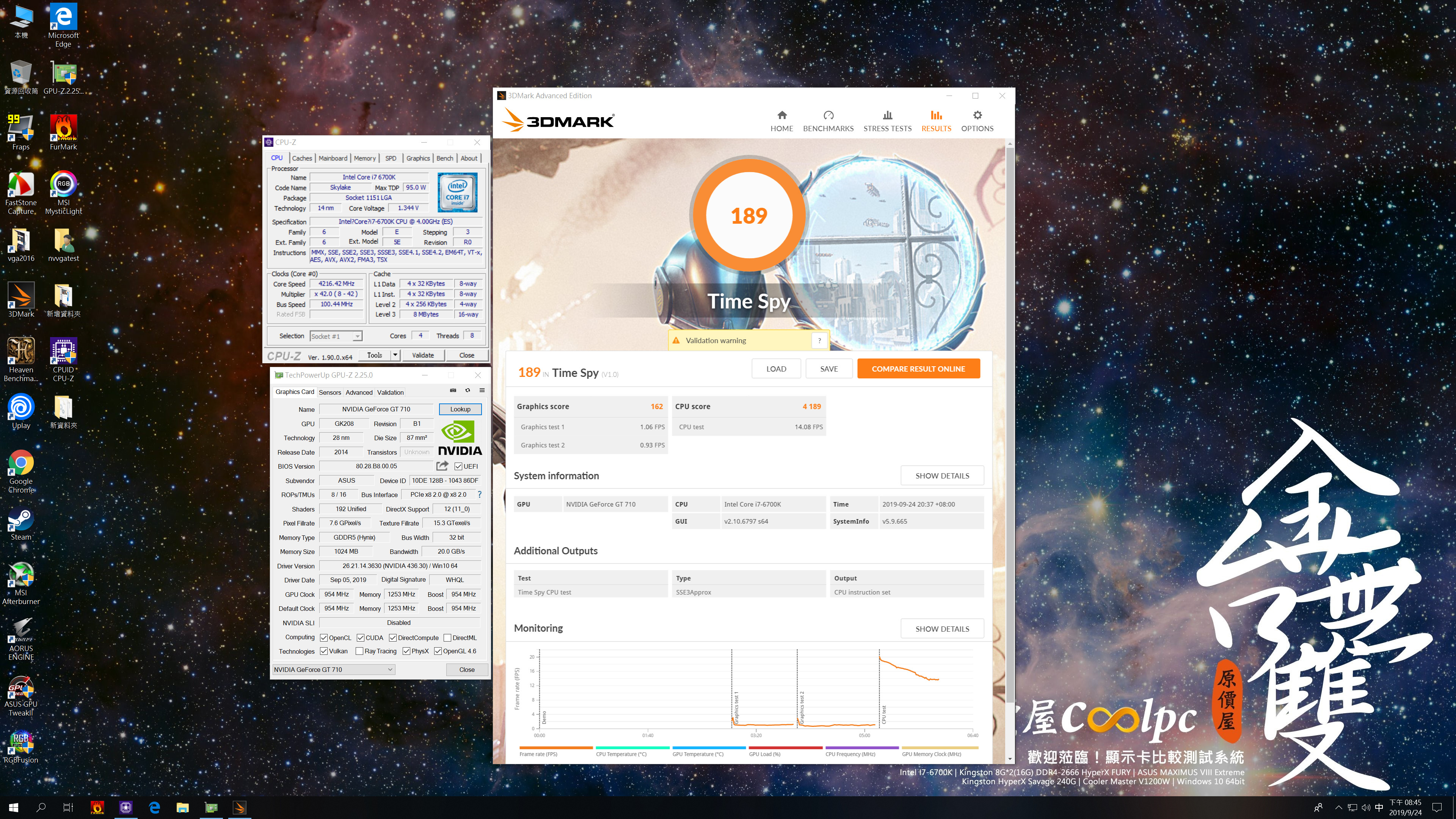
Task: Open the 3DMark desktop shortcut
Action: (x=21, y=300)
